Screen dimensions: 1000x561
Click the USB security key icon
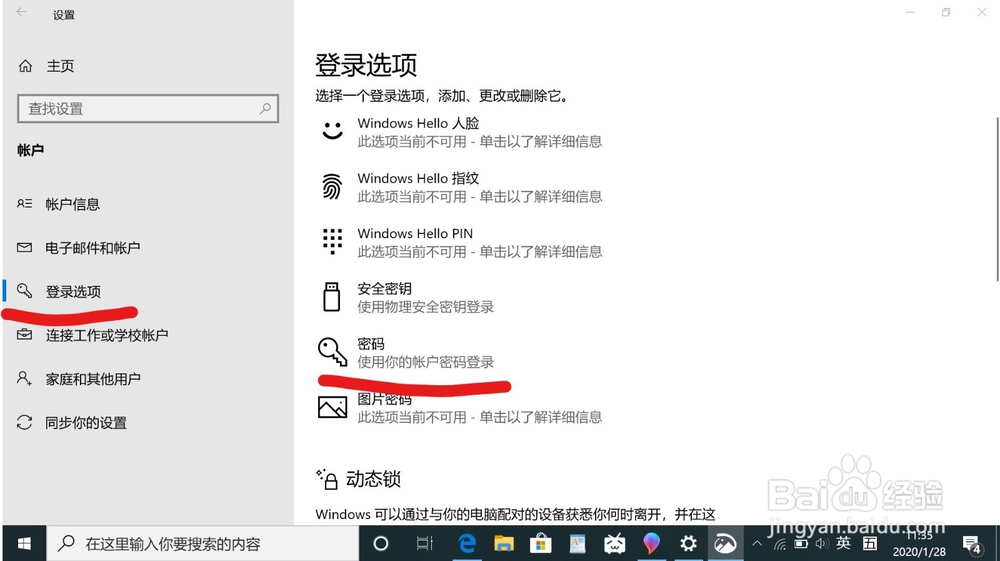(x=332, y=297)
